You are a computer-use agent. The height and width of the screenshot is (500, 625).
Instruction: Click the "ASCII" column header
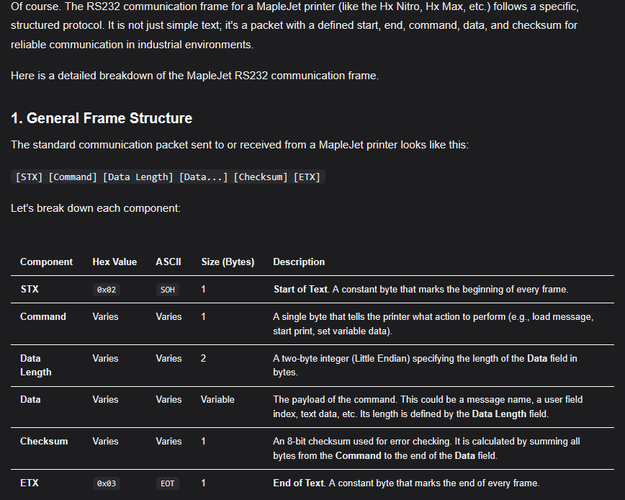(168, 262)
